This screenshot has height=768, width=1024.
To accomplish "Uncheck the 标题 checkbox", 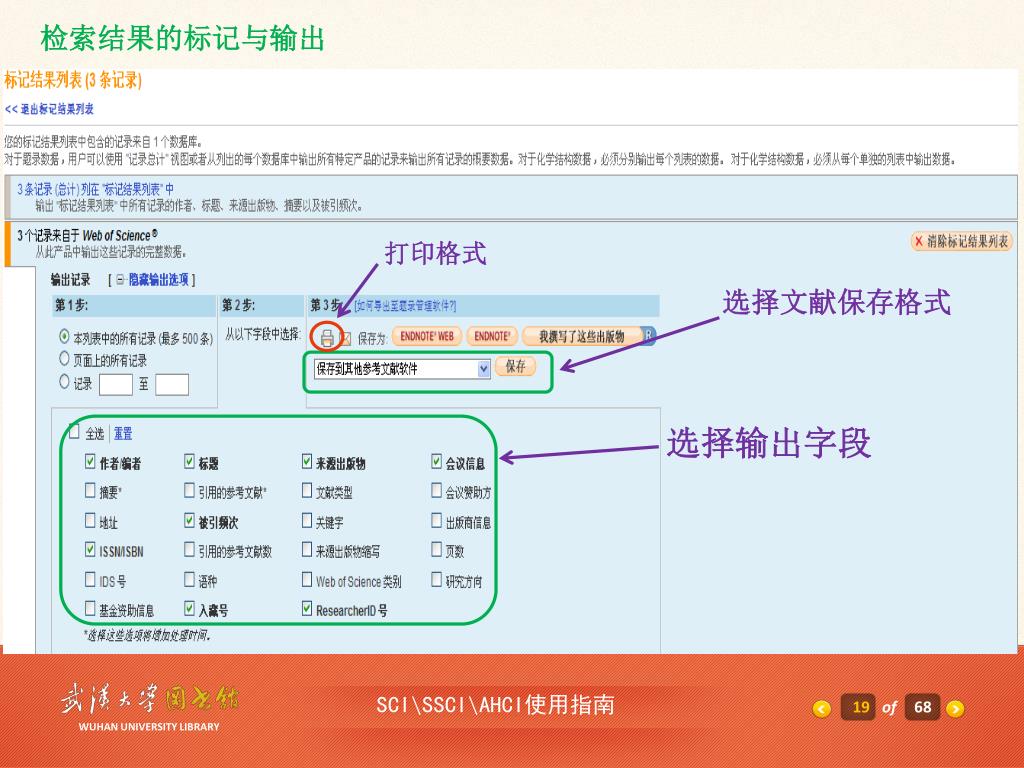I will (189, 462).
